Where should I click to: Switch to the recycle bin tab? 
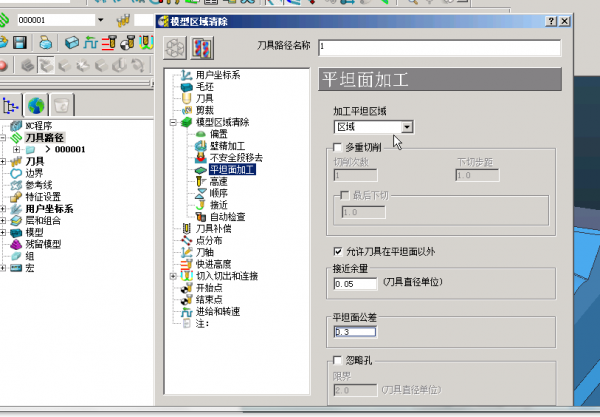point(62,105)
